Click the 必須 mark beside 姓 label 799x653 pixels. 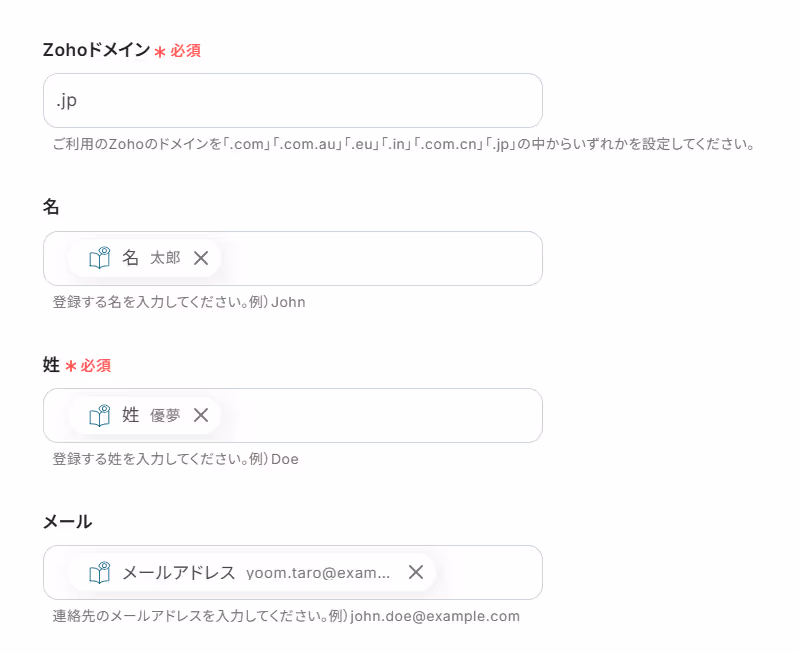click(x=88, y=365)
